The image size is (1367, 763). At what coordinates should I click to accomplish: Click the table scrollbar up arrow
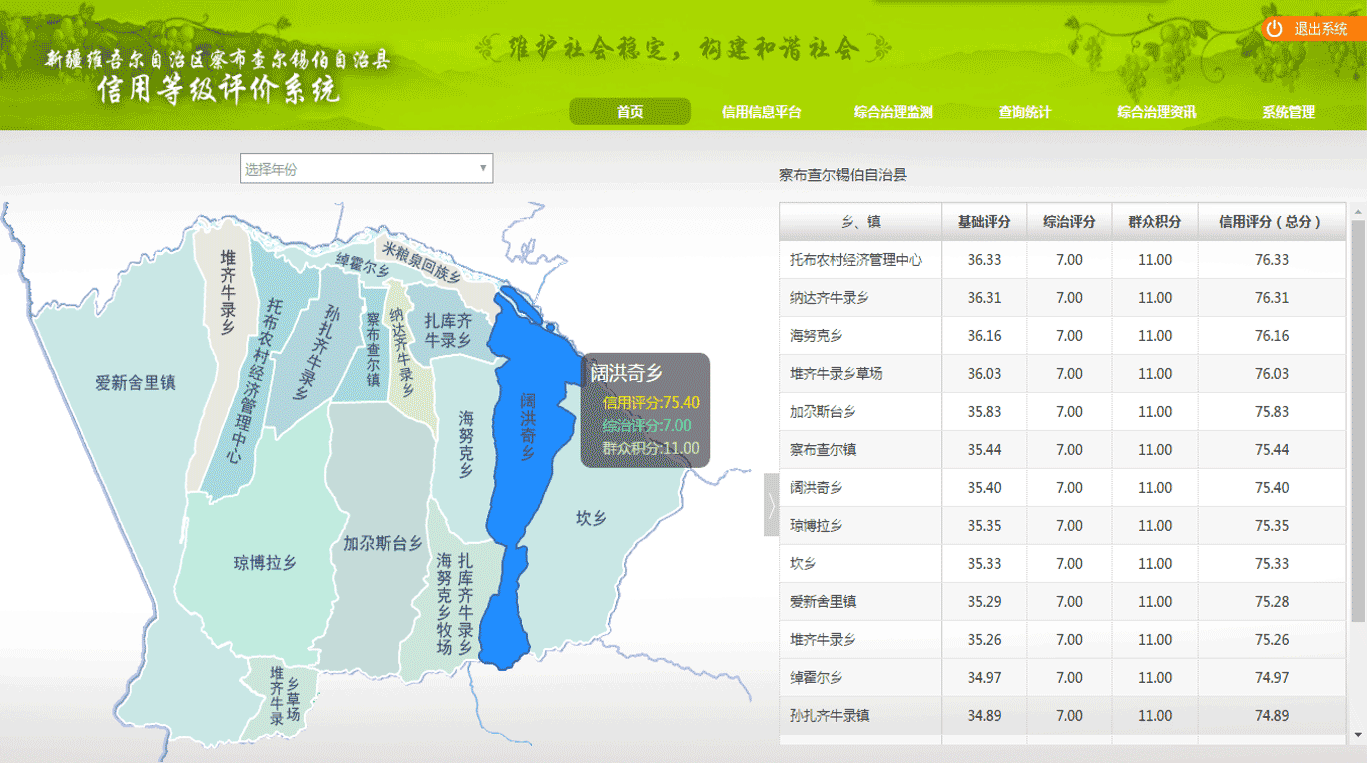click(1358, 211)
